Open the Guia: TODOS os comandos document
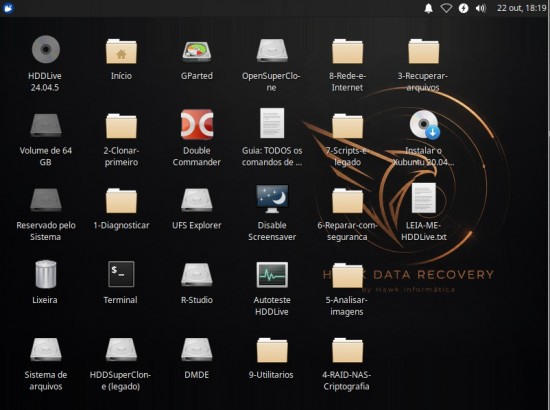 [272, 123]
